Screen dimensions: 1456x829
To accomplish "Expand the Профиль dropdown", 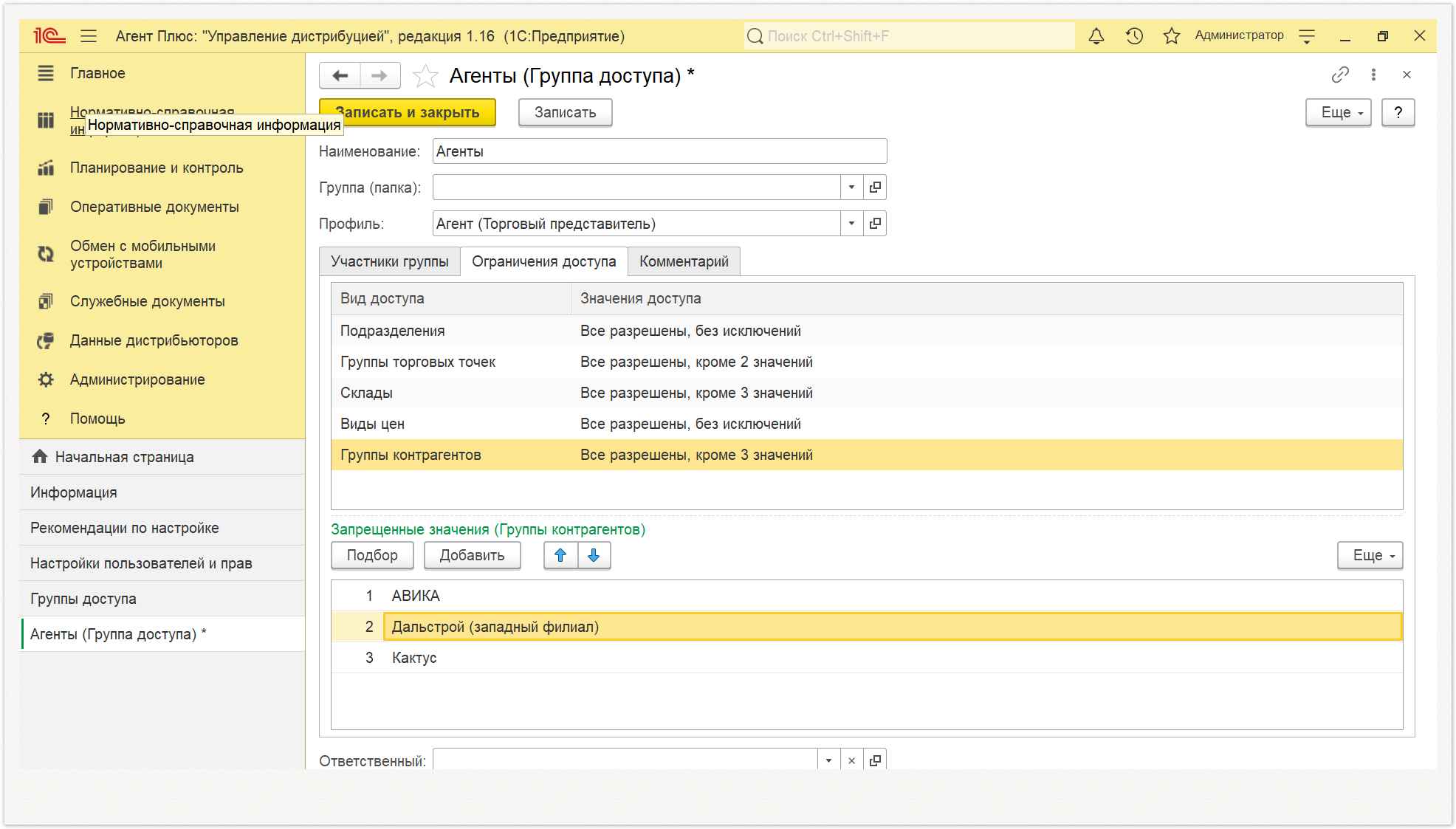I will (851, 223).
